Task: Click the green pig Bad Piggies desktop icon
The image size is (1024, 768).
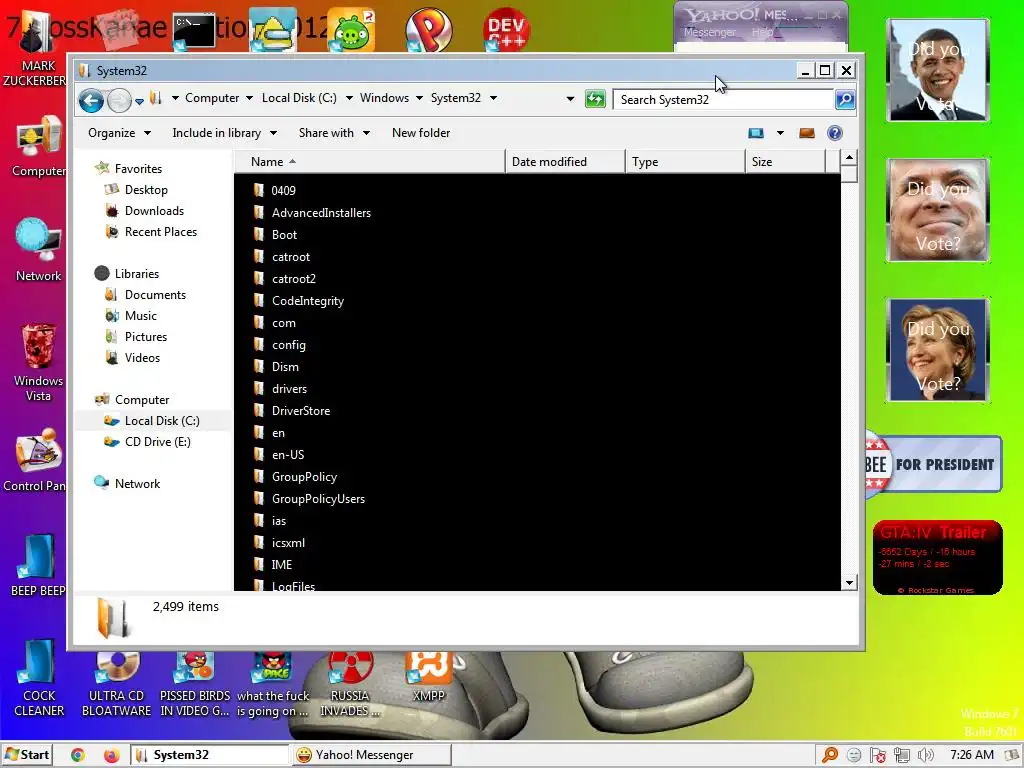Action: 351,29
